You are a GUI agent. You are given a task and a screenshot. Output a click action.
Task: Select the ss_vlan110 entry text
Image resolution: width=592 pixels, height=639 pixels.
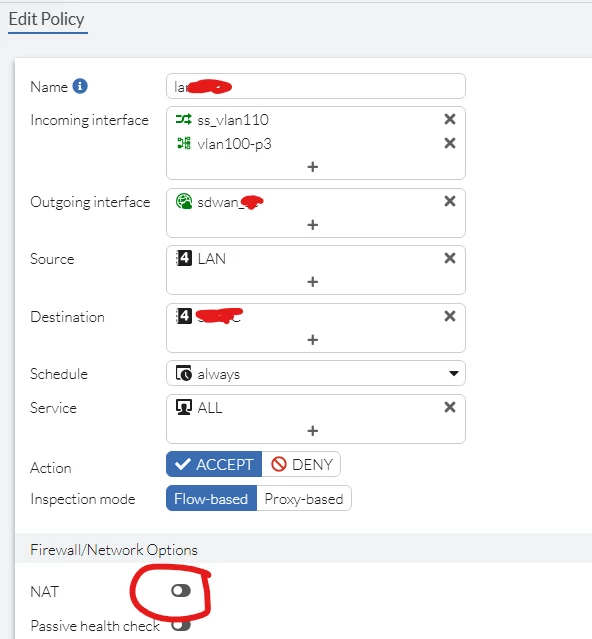[233, 120]
